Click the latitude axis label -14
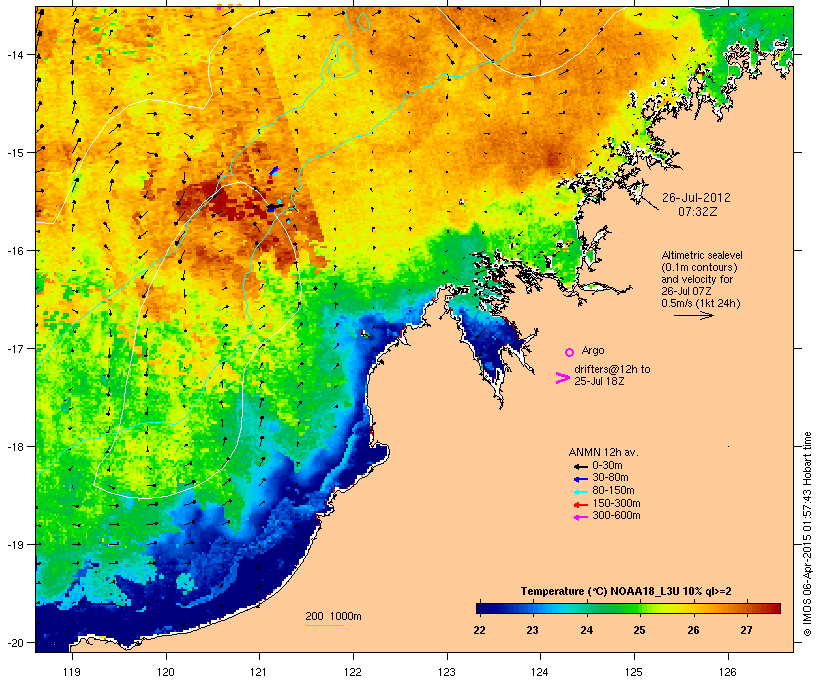Viewport: 820px width, 680px height. (15, 54)
